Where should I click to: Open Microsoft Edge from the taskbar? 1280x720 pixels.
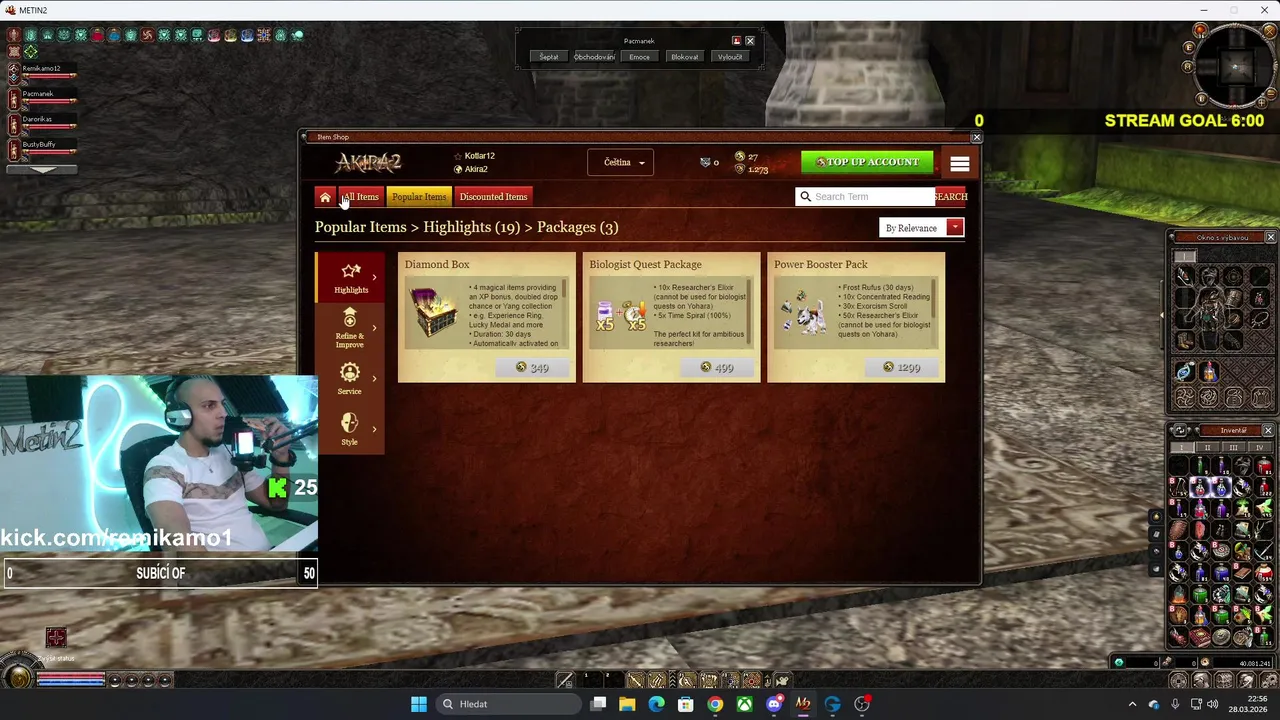pyautogui.click(x=656, y=704)
